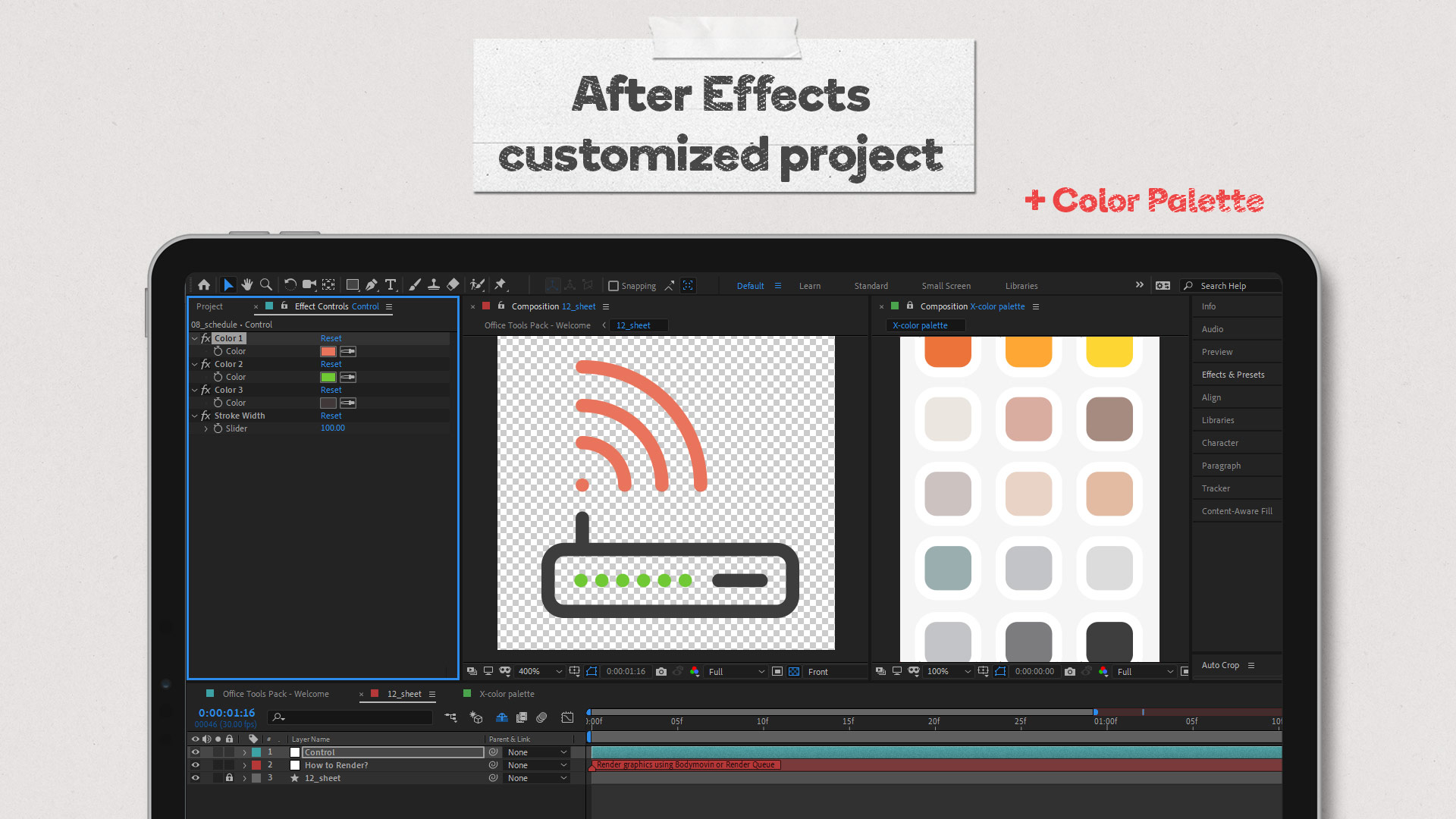Click the Snapping toggle button
Screen dimensions: 1456x819
(x=612, y=286)
